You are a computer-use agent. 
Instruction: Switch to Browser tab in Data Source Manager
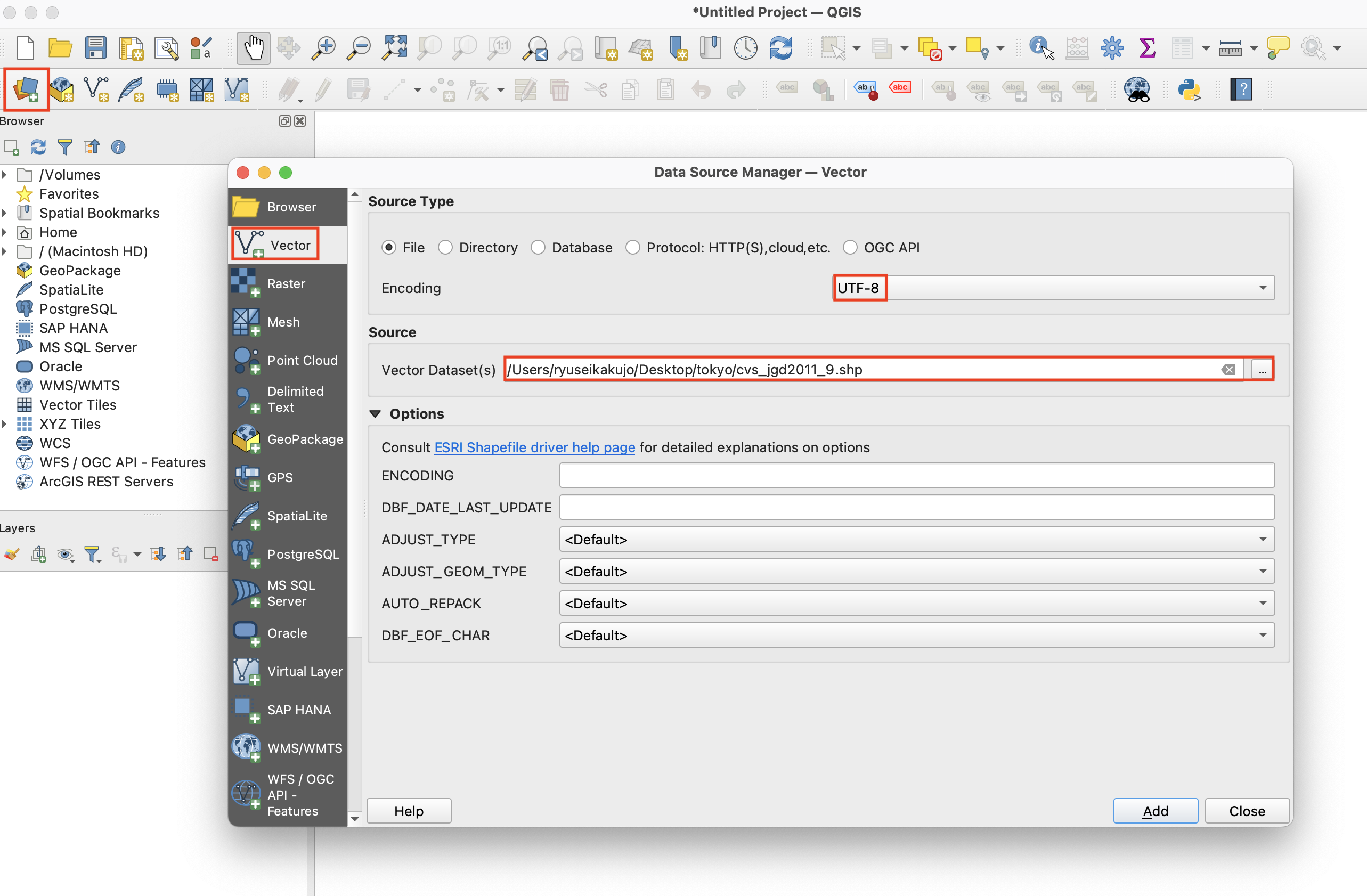(x=287, y=207)
